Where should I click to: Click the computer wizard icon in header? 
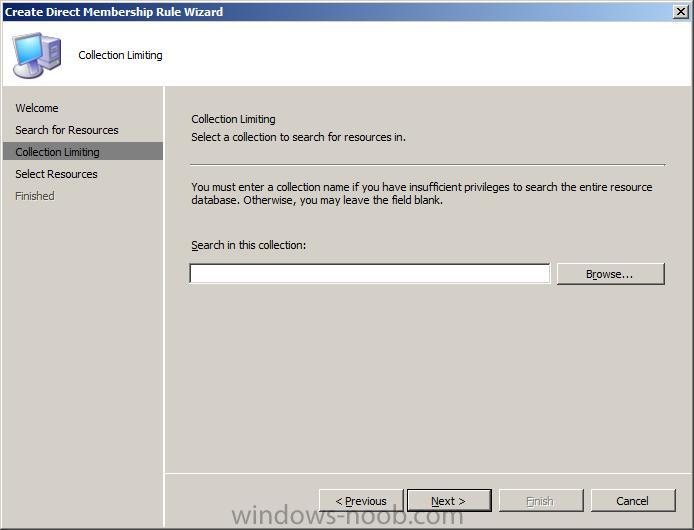pos(37,55)
